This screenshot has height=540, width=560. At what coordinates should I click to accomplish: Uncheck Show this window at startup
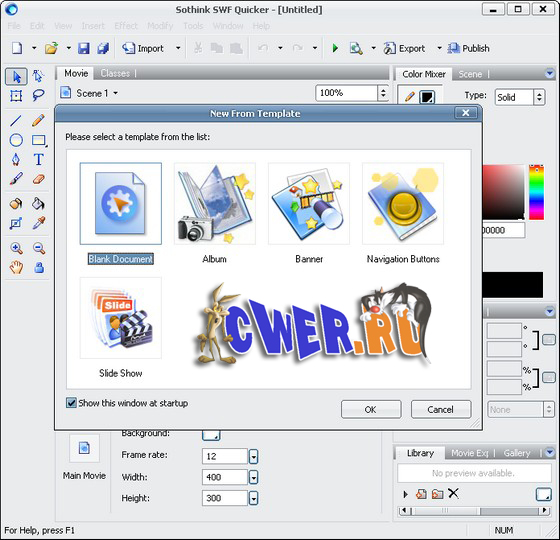[x=71, y=403]
